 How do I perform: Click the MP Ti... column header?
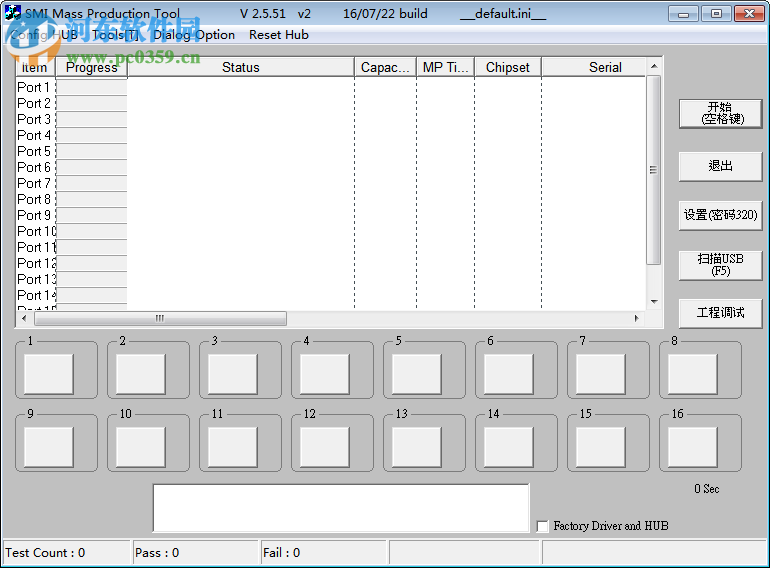445,67
